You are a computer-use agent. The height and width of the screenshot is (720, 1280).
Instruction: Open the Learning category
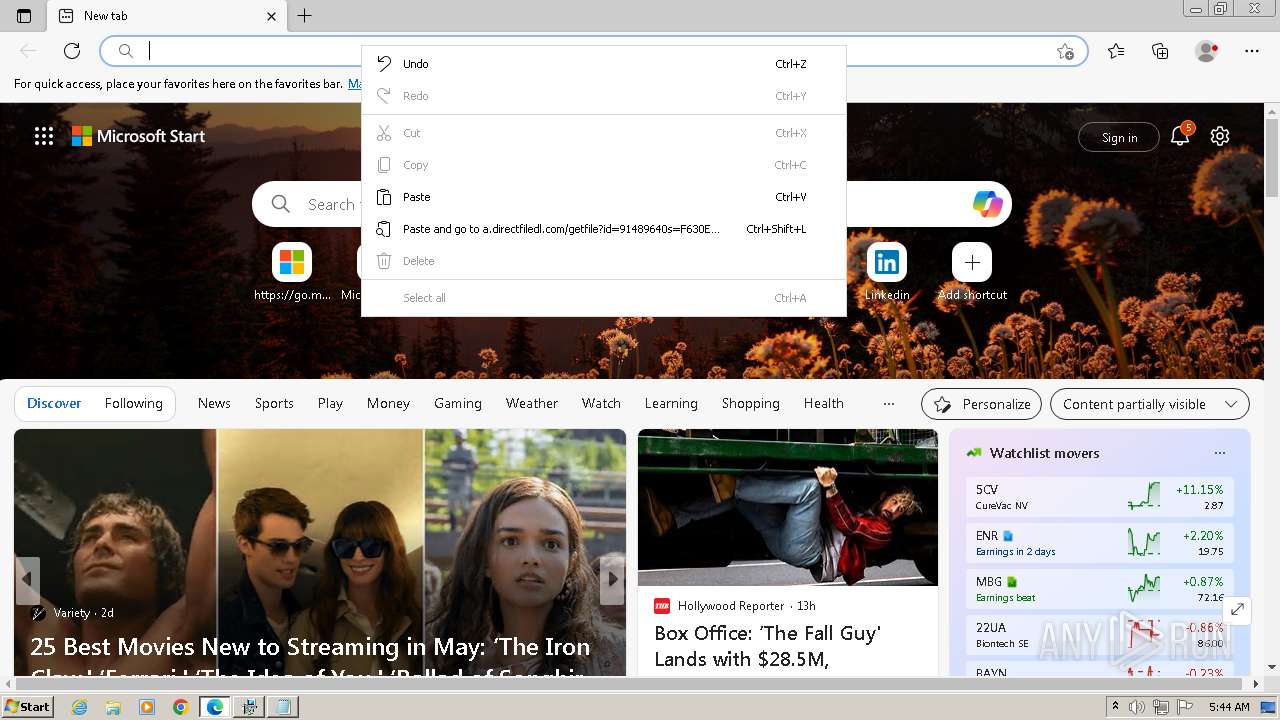(671, 403)
